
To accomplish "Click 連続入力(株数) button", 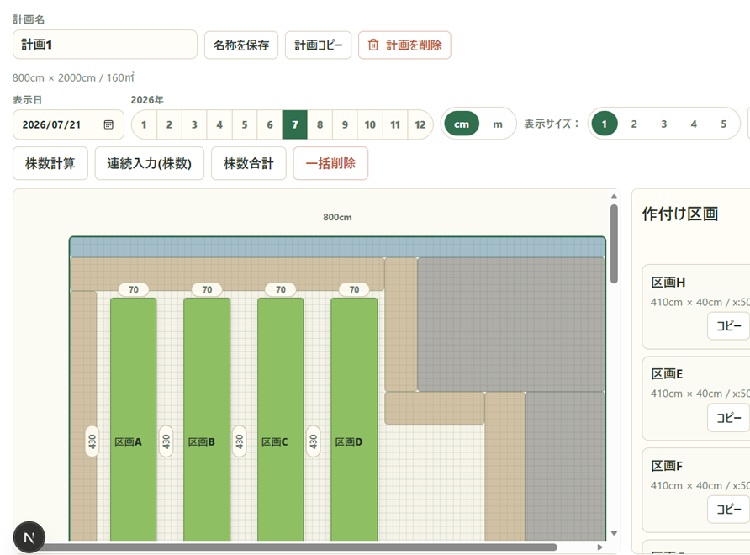I will point(149,163).
